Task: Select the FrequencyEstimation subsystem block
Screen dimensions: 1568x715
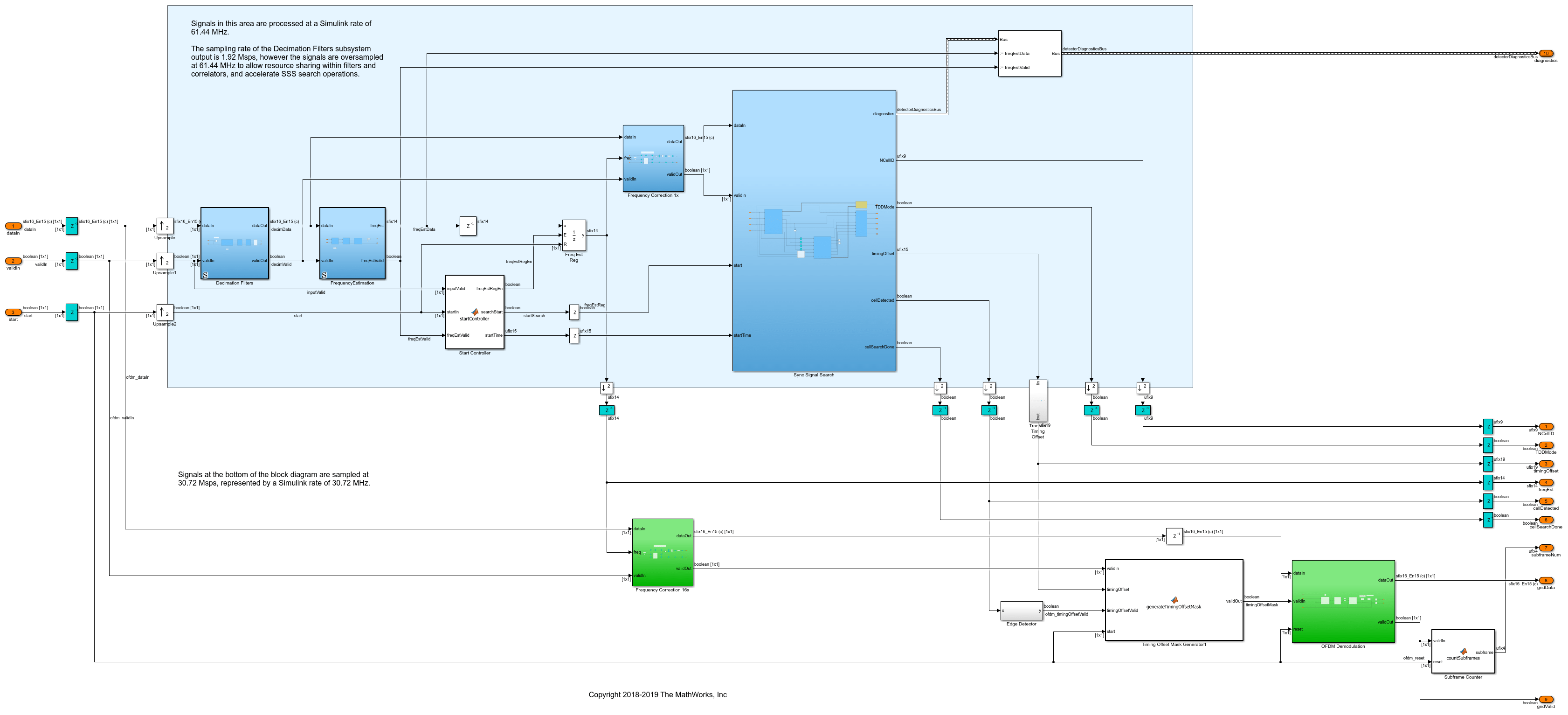Action: pyautogui.click(x=352, y=243)
